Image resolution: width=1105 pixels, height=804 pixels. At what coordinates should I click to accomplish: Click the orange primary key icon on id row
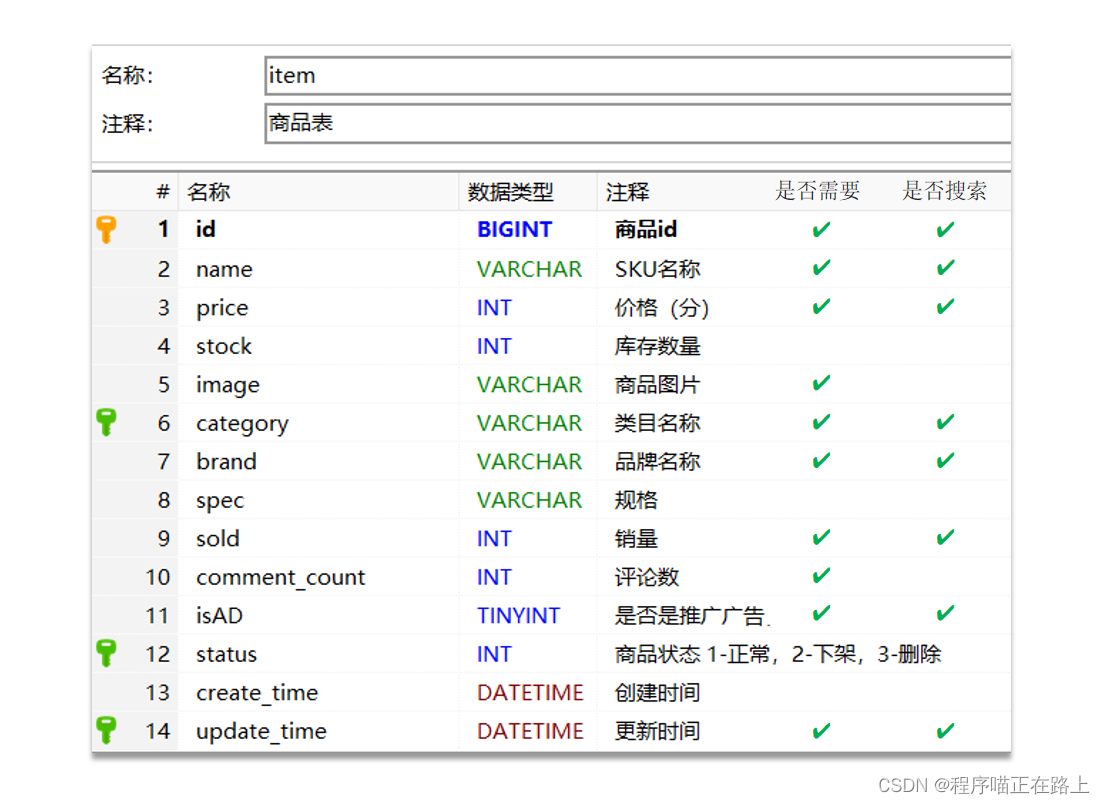(106, 230)
